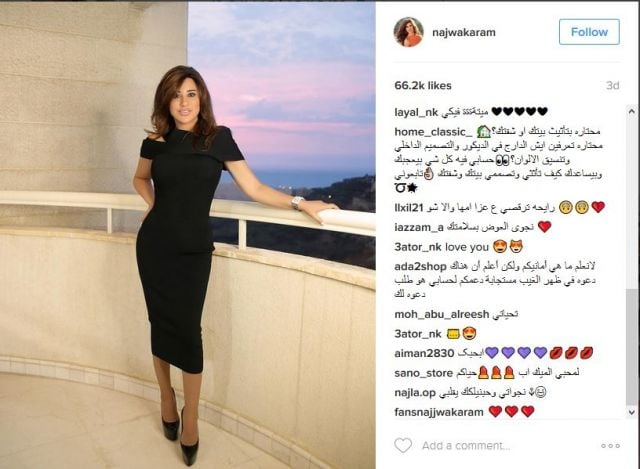Open aiman2830 commenter profile
The height and width of the screenshot is (469, 640).
point(424,353)
